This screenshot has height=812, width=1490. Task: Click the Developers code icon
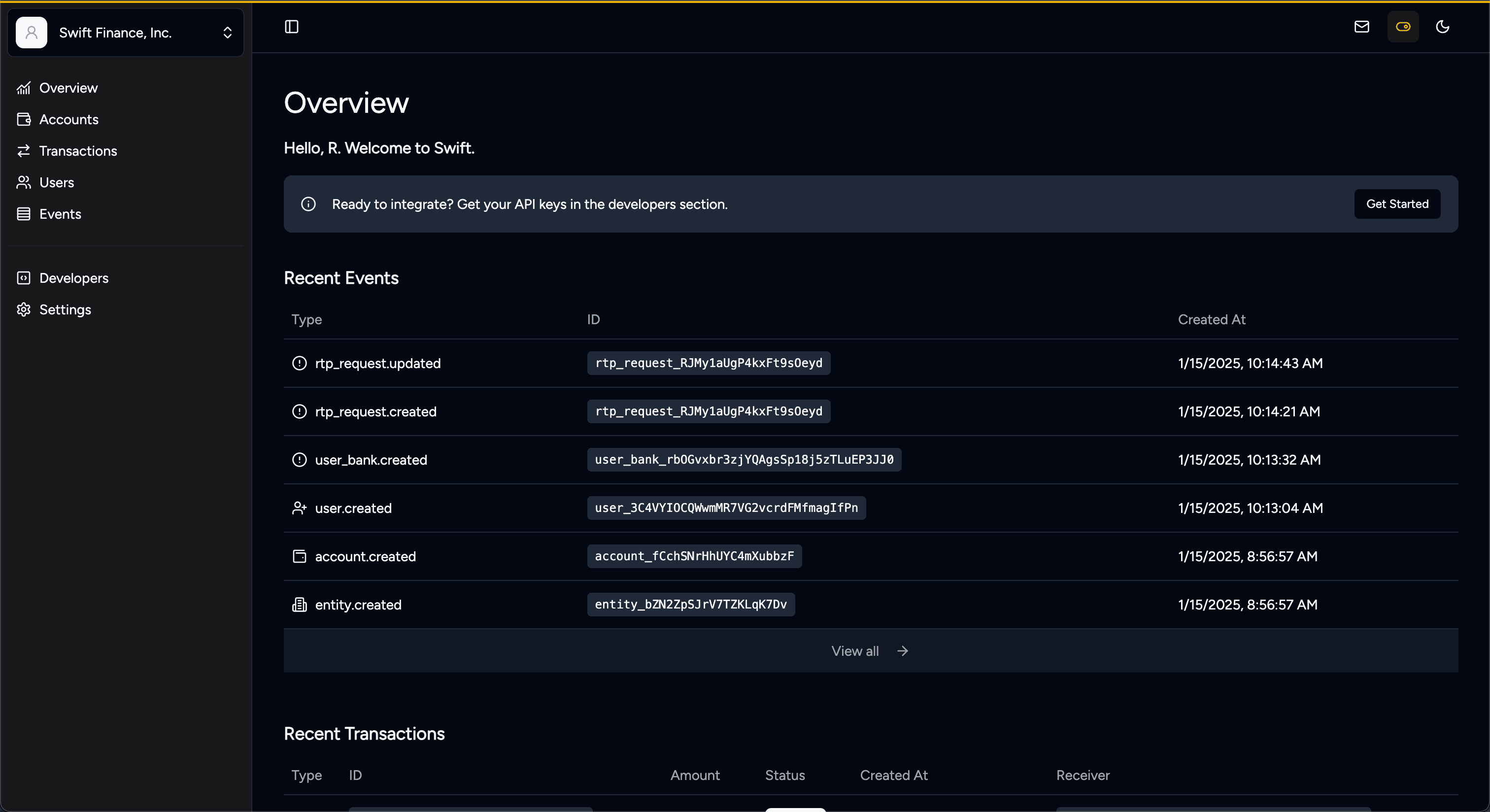pyautogui.click(x=24, y=278)
